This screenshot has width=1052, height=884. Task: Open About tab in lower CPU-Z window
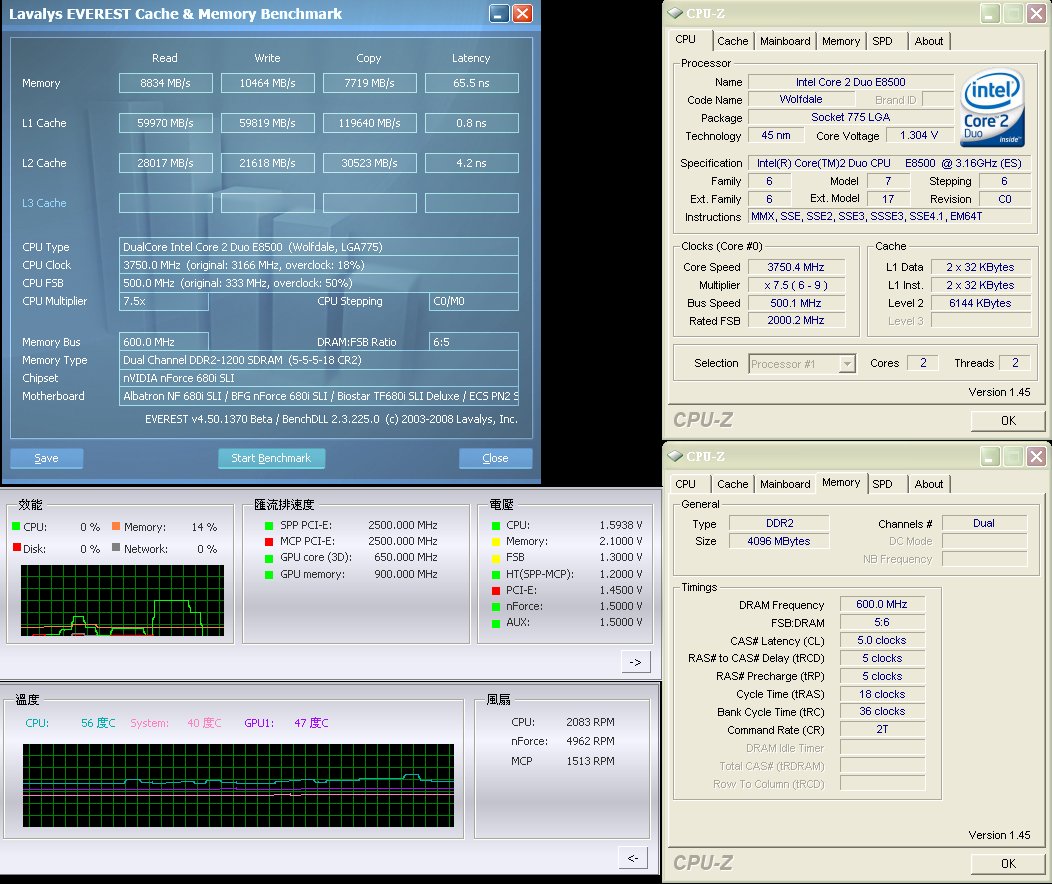929,484
